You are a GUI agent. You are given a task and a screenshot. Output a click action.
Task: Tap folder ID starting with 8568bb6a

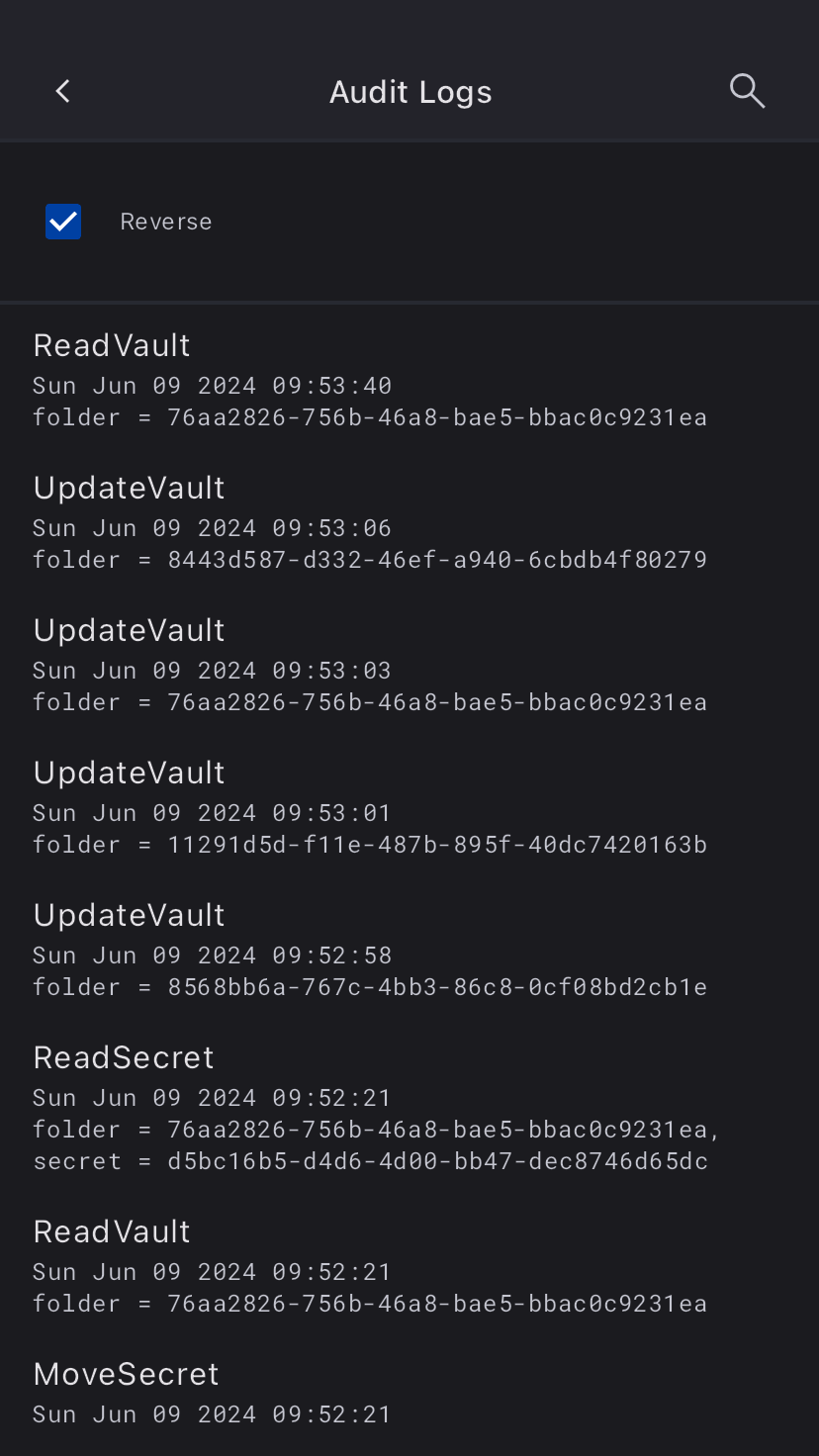(x=437, y=987)
